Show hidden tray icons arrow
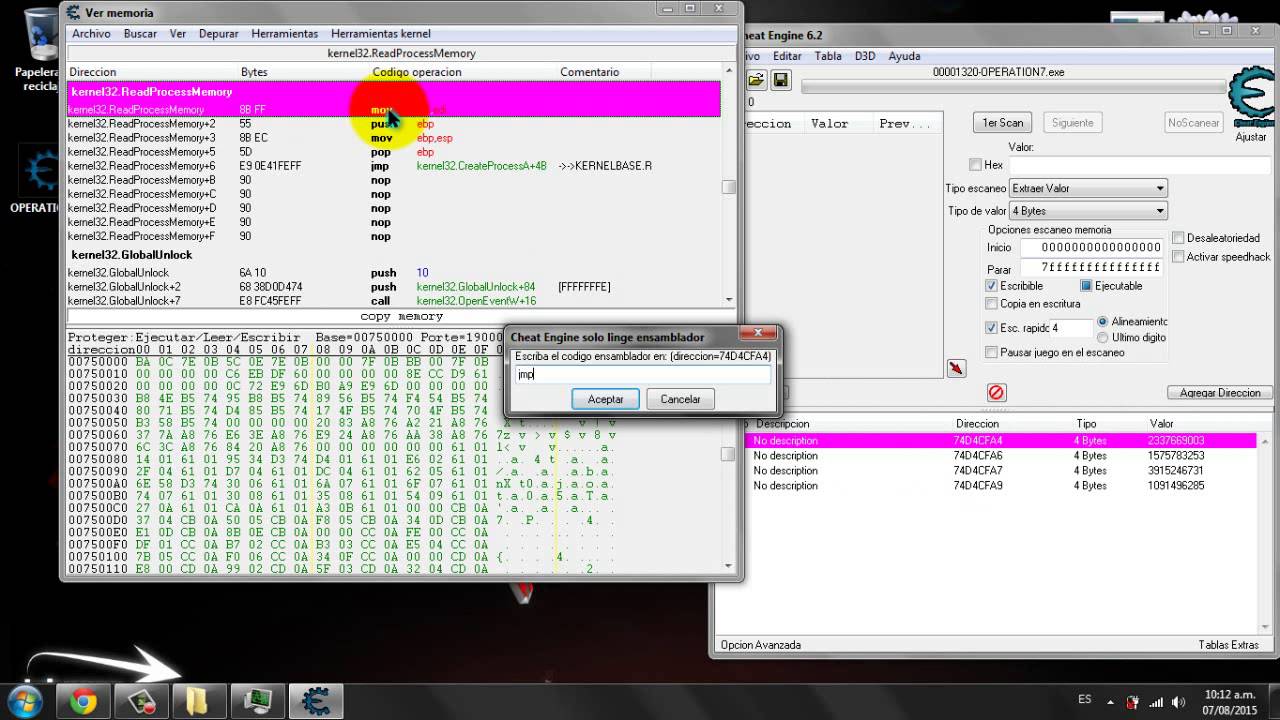Image resolution: width=1280 pixels, height=720 pixels. point(1110,701)
